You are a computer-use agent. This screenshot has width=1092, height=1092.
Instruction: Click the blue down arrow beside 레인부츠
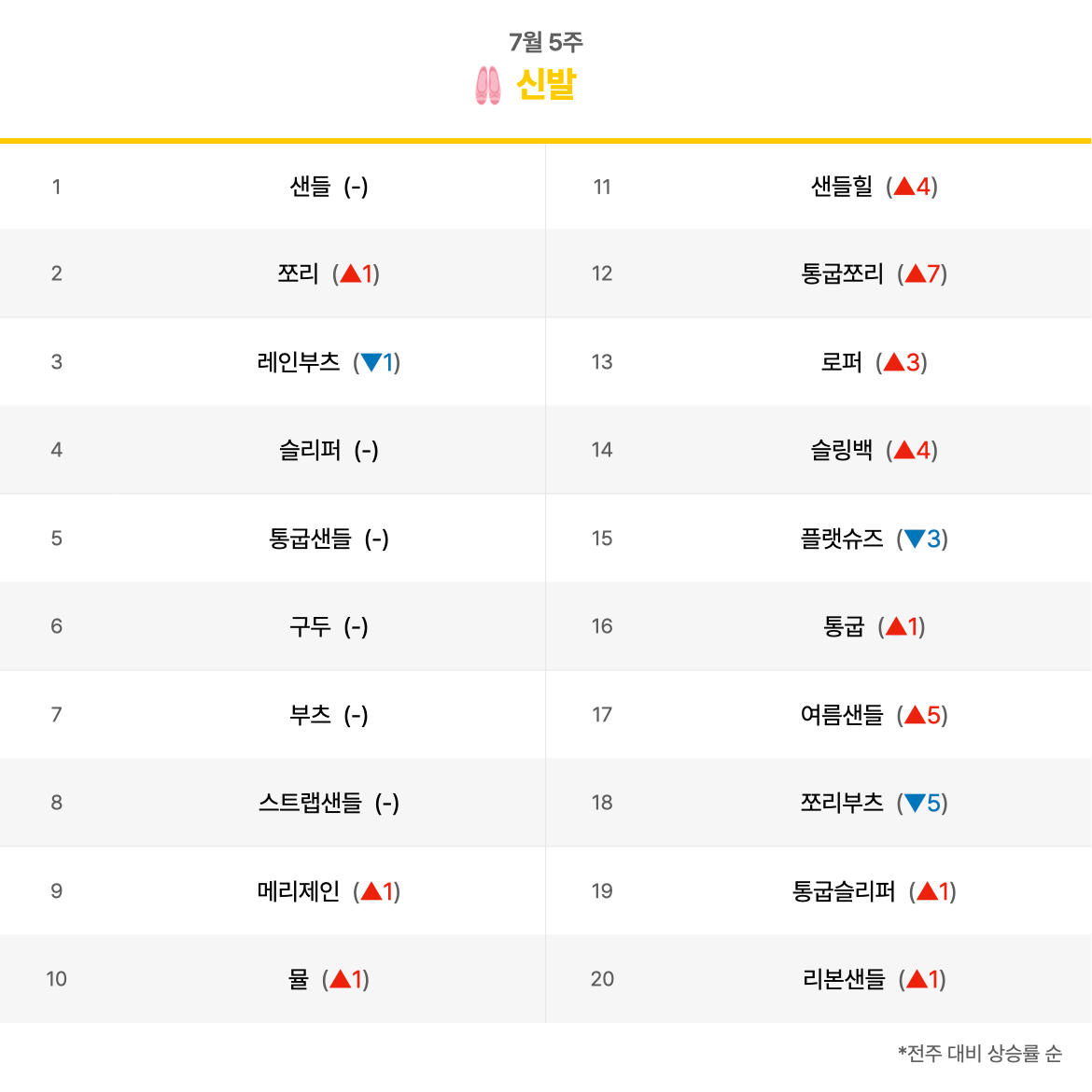371,362
